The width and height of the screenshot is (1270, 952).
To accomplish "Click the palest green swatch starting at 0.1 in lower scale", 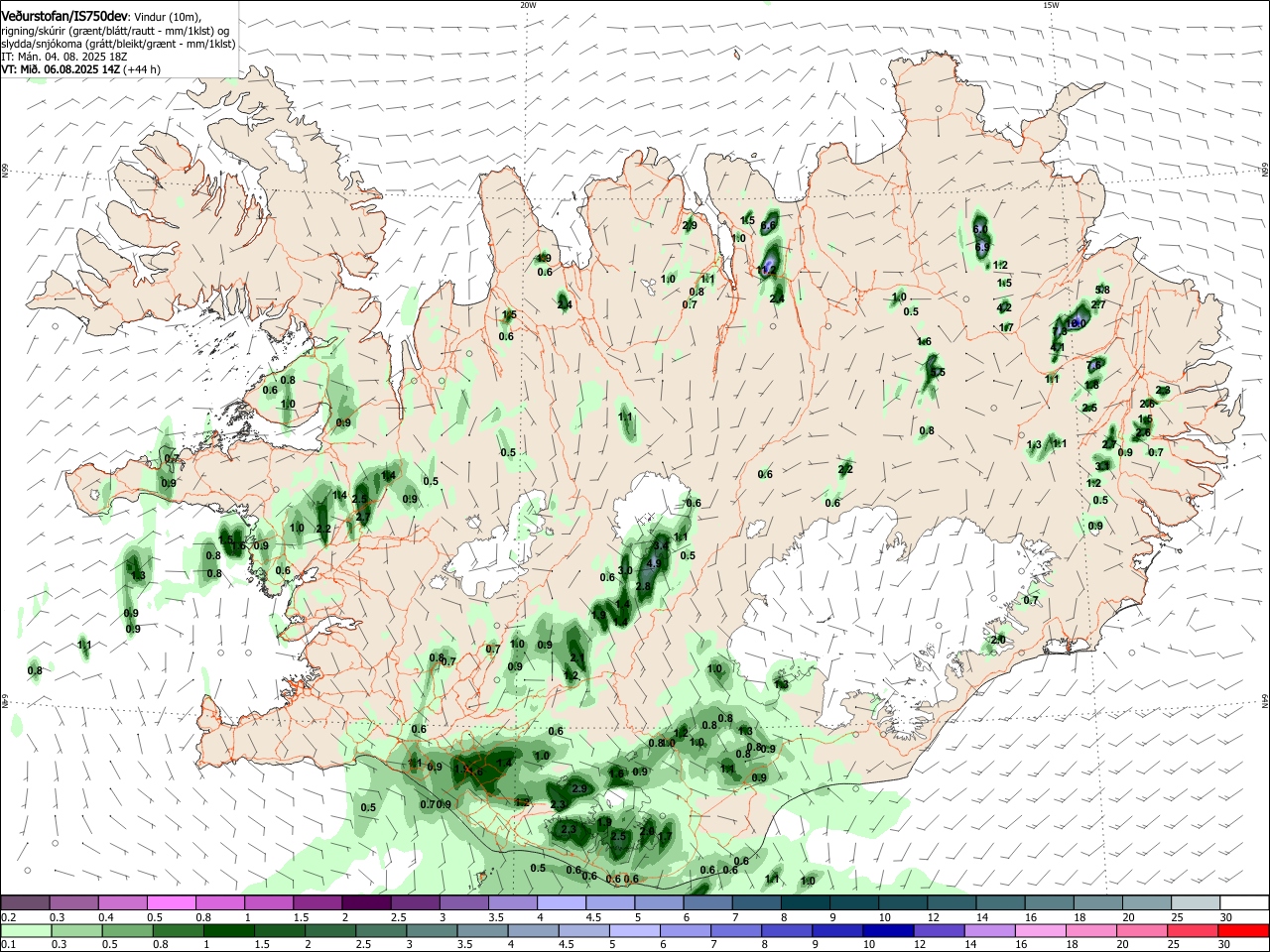I will [25, 930].
